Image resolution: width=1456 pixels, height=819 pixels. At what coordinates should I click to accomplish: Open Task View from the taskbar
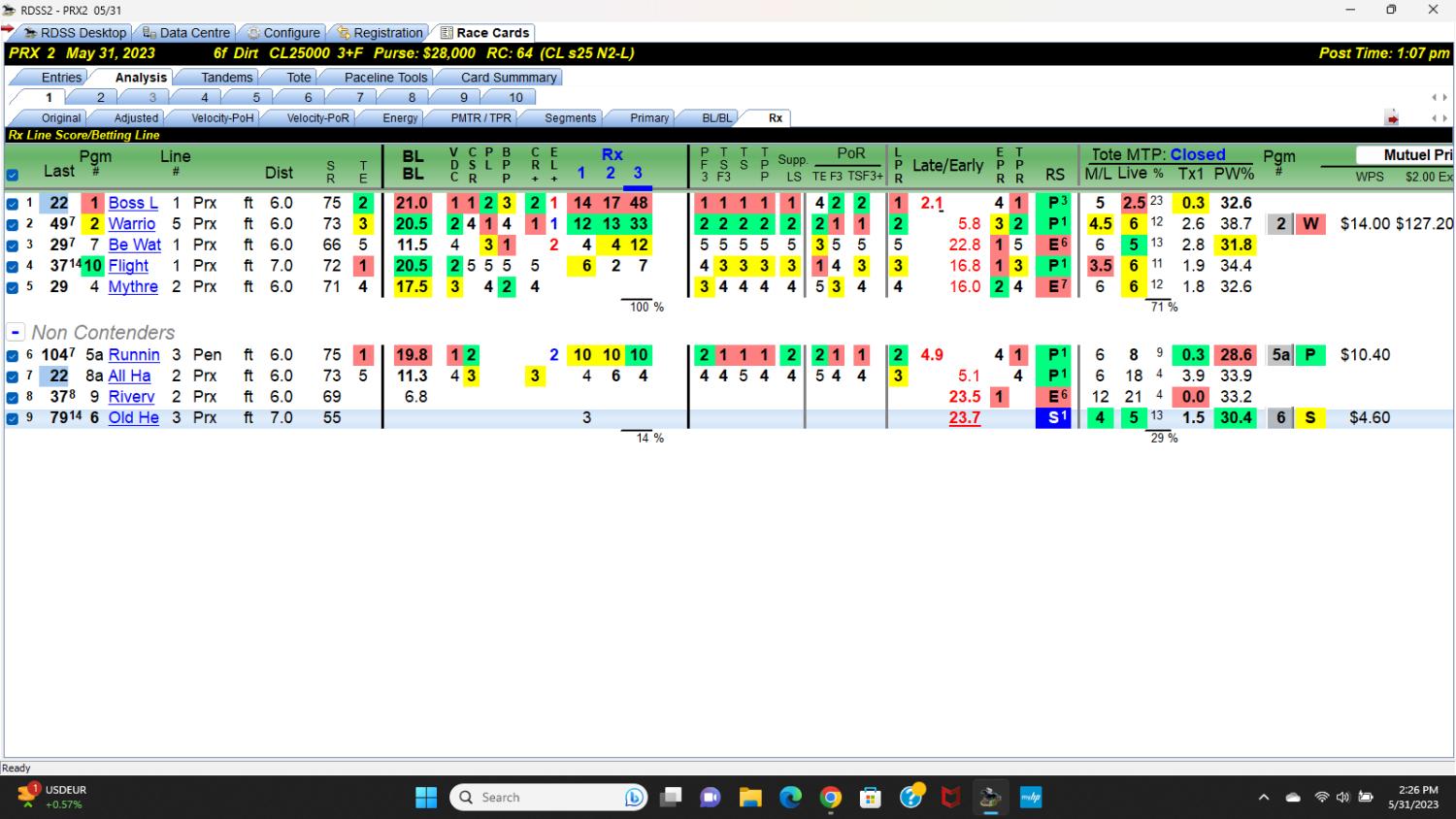671,798
